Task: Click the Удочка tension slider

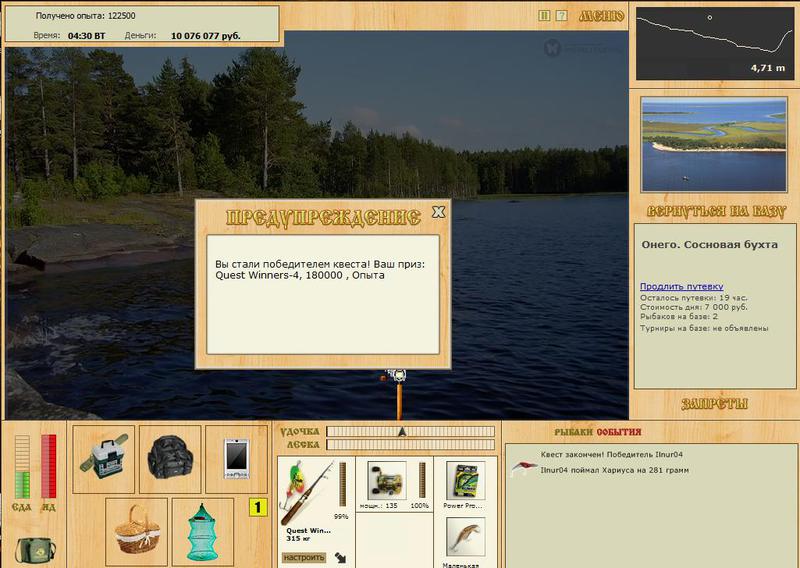Action: tap(410, 432)
